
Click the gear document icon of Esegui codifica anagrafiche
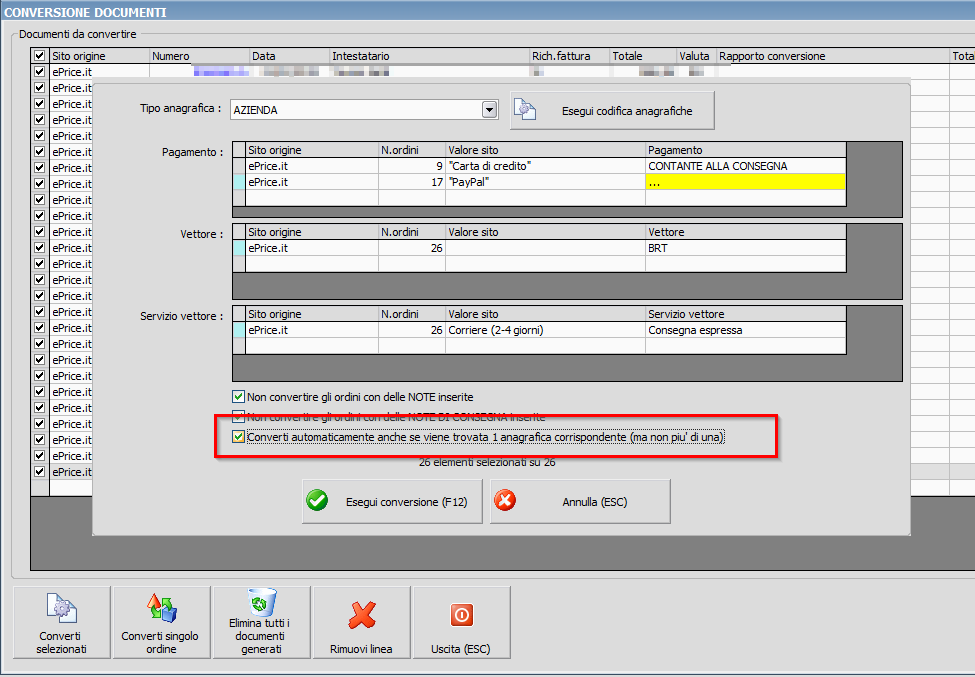tap(525, 109)
